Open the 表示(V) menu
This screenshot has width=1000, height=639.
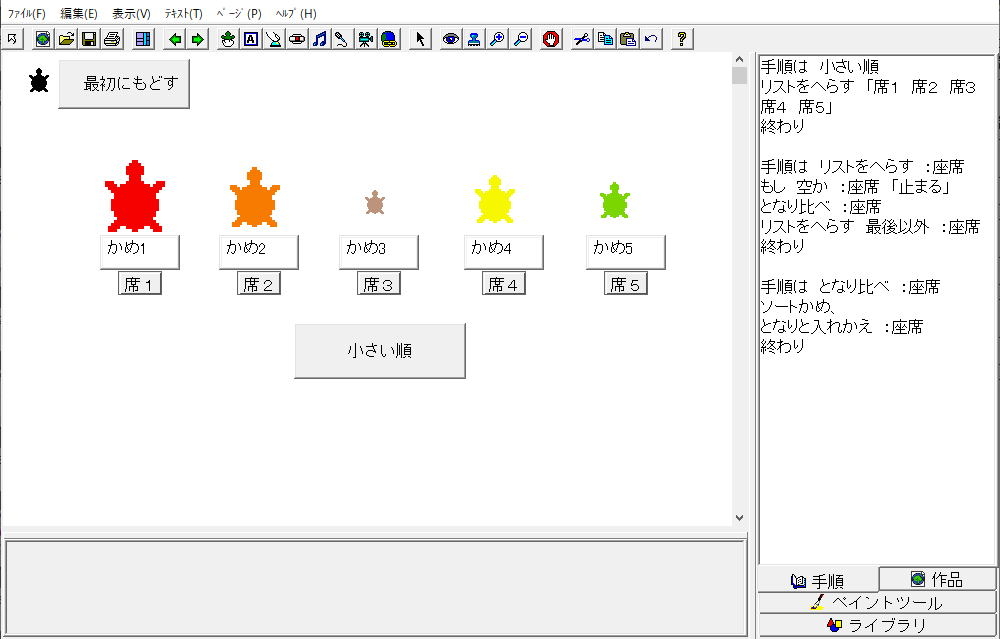tap(131, 14)
